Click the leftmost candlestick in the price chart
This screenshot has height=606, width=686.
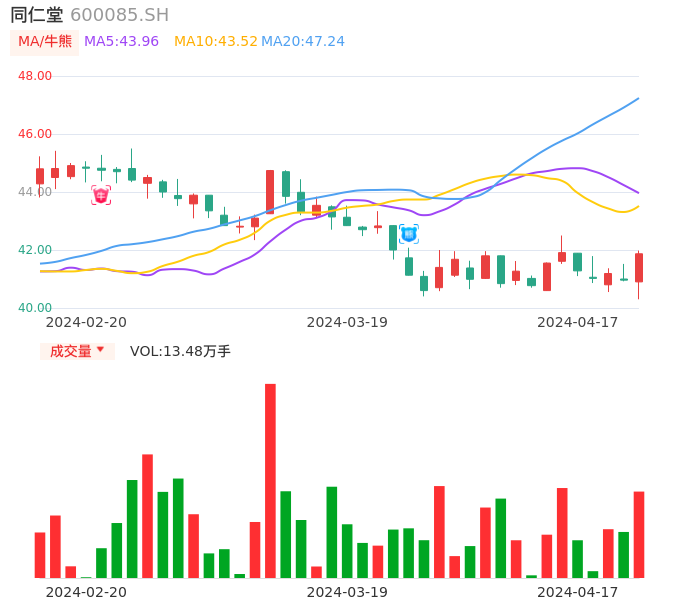(40, 176)
